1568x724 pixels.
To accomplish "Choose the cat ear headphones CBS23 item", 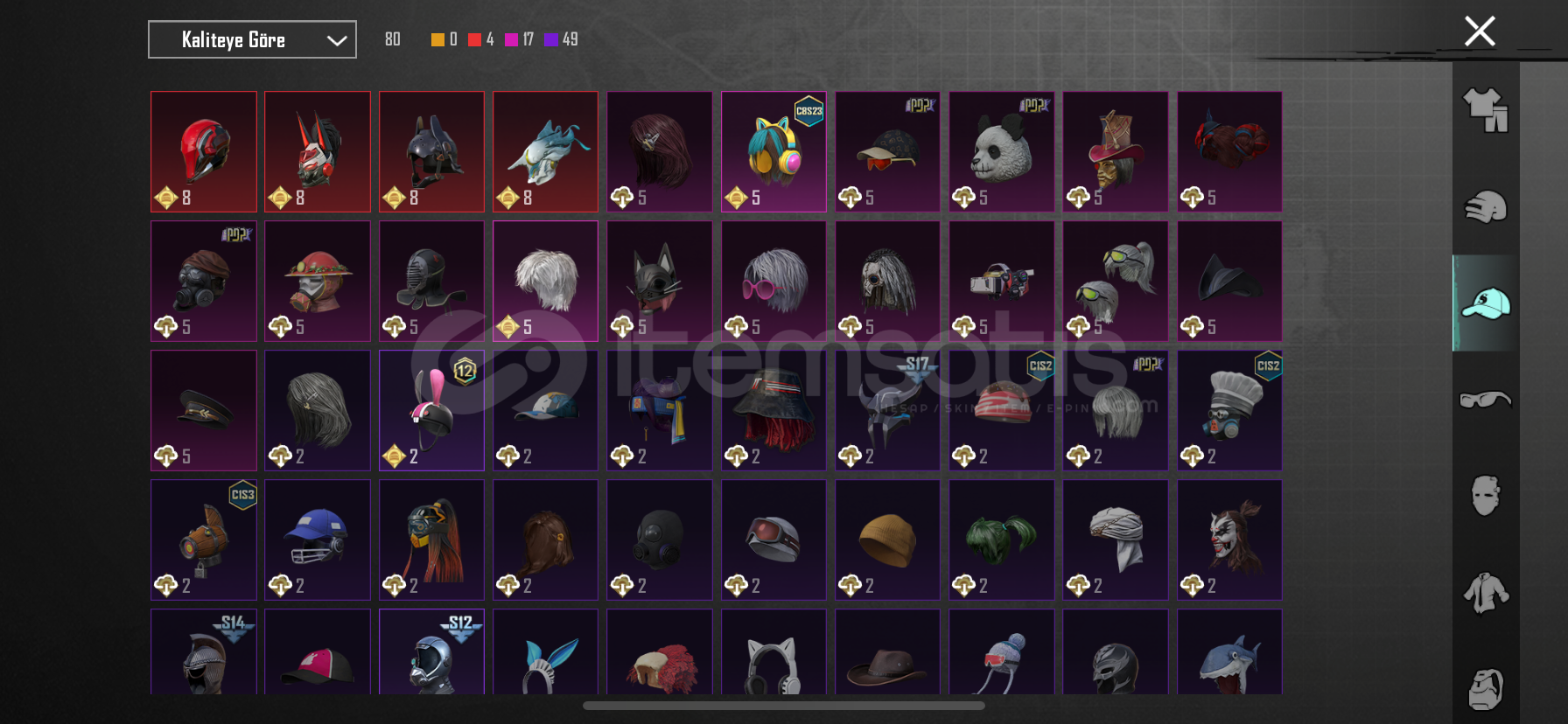I will (x=773, y=151).
